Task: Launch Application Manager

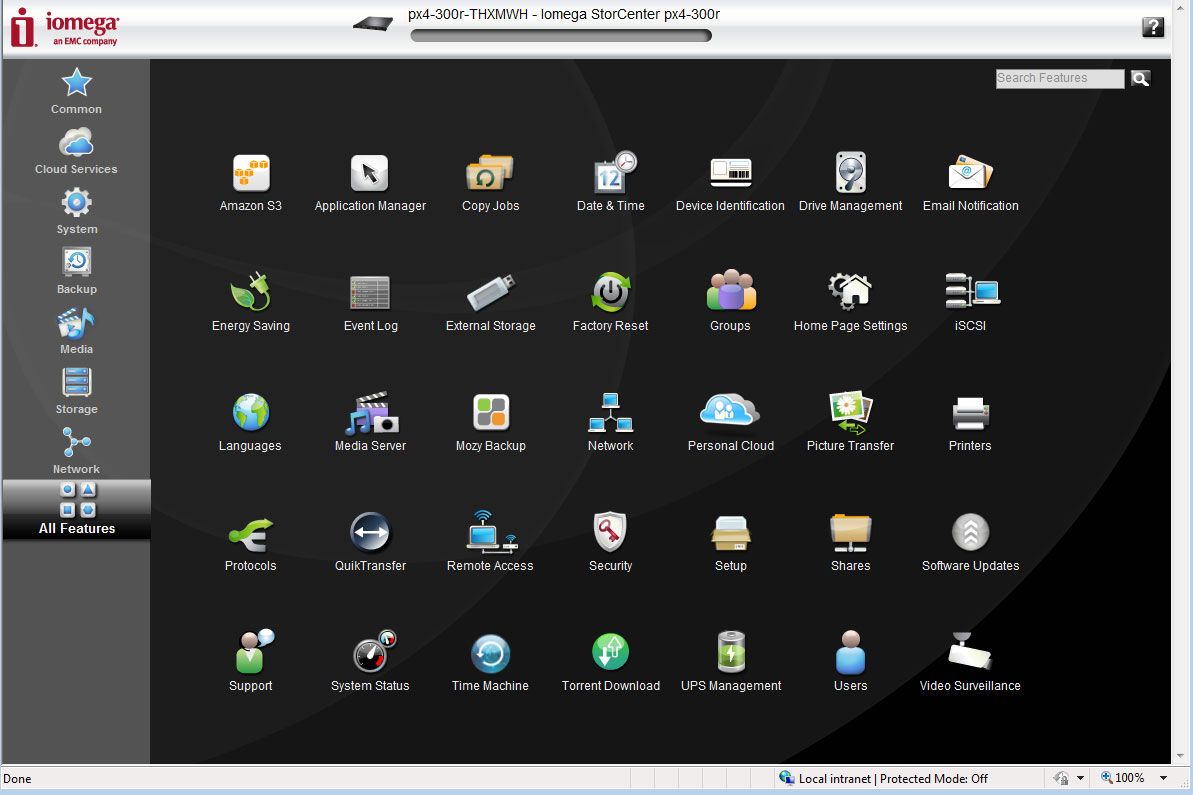Action: 370,183
